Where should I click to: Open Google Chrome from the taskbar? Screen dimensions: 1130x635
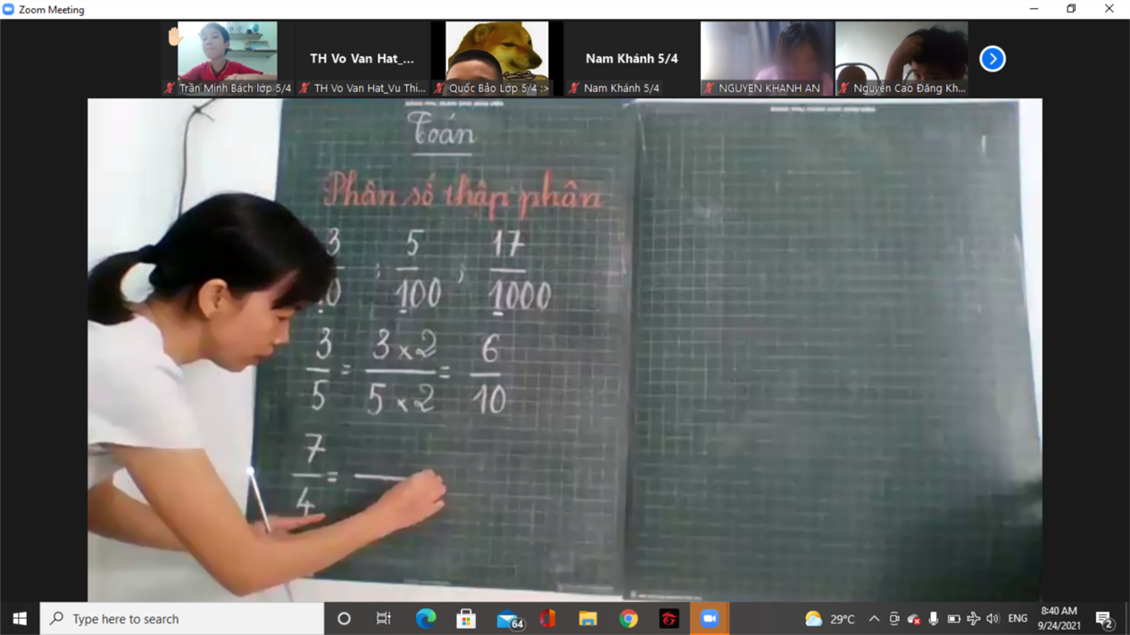[628, 619]
